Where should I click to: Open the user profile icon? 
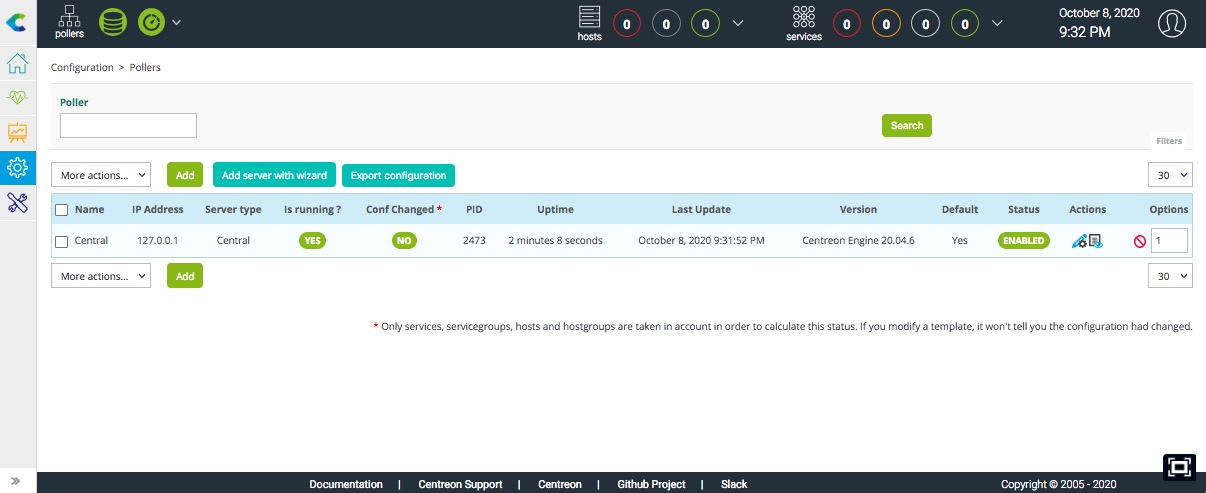(x=1171, y=23)
